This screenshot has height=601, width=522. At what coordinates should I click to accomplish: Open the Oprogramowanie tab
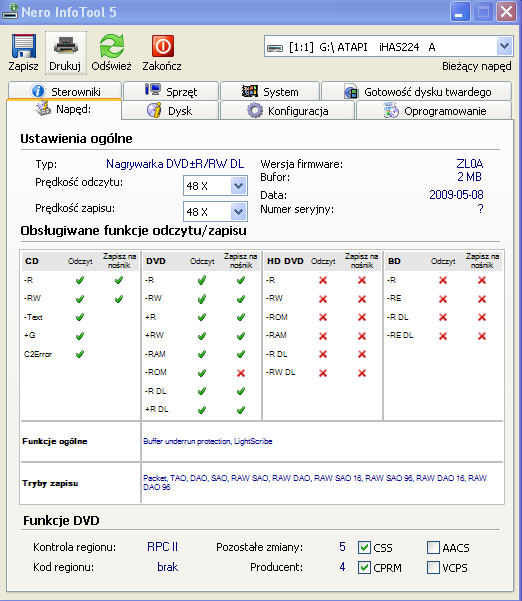click(x=434, y=110)
